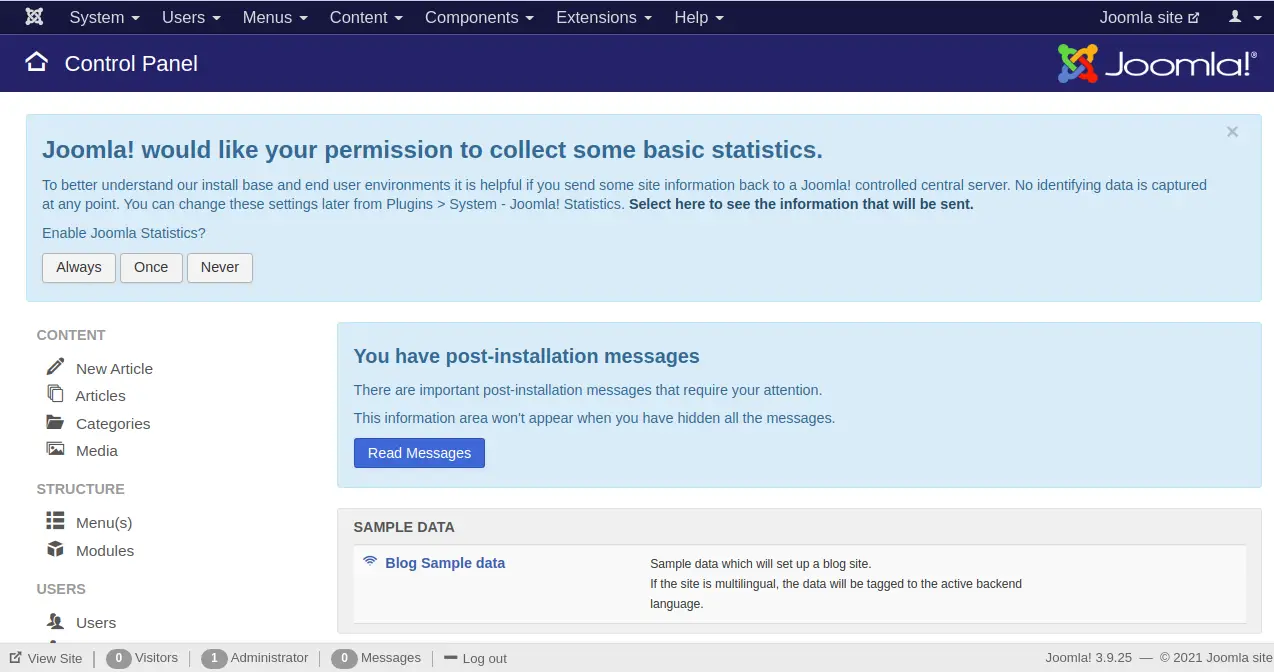
Task: Choose Once for Joomla Statistics
Action: pyautogui.click(x=151, y=267)
